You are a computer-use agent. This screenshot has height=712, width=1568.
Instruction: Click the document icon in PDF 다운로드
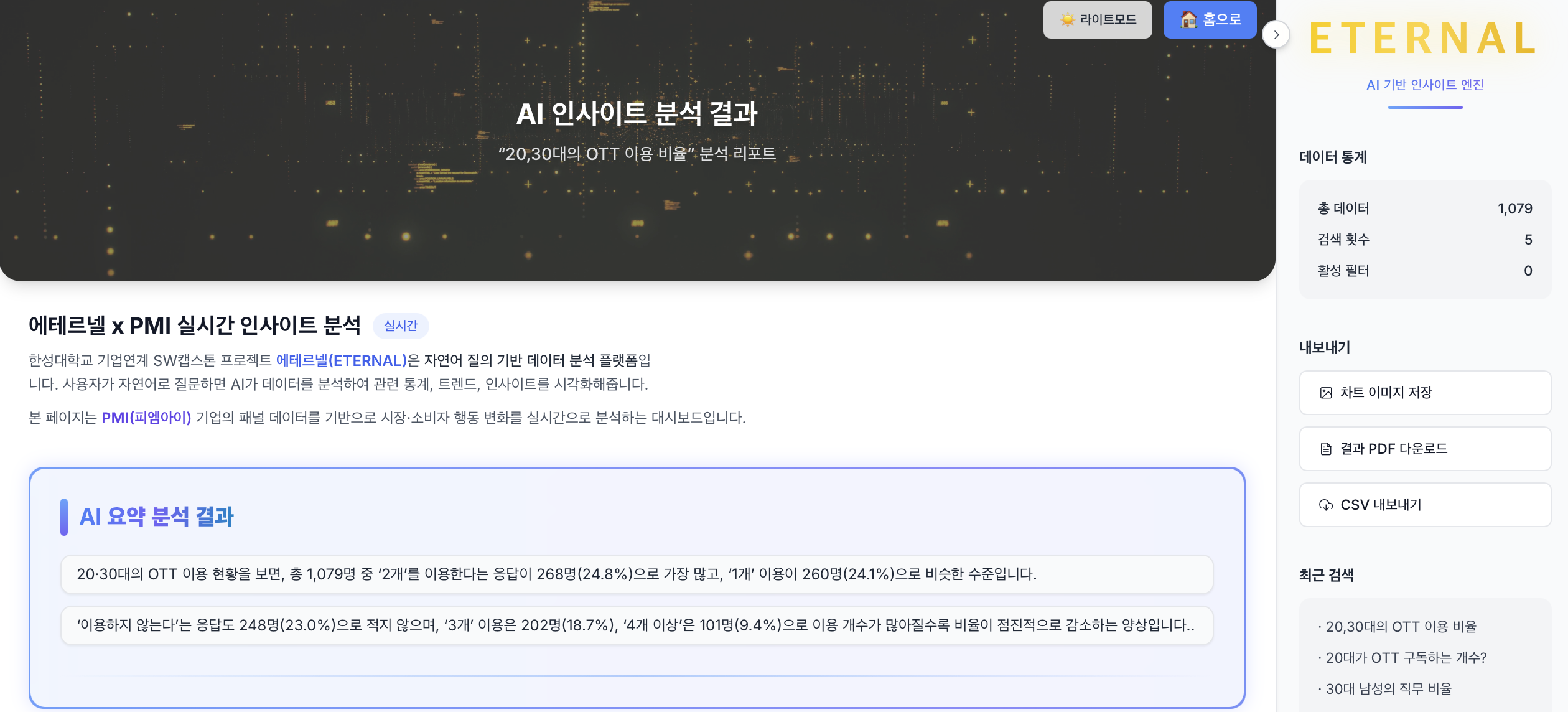[x=1326, y=449]
